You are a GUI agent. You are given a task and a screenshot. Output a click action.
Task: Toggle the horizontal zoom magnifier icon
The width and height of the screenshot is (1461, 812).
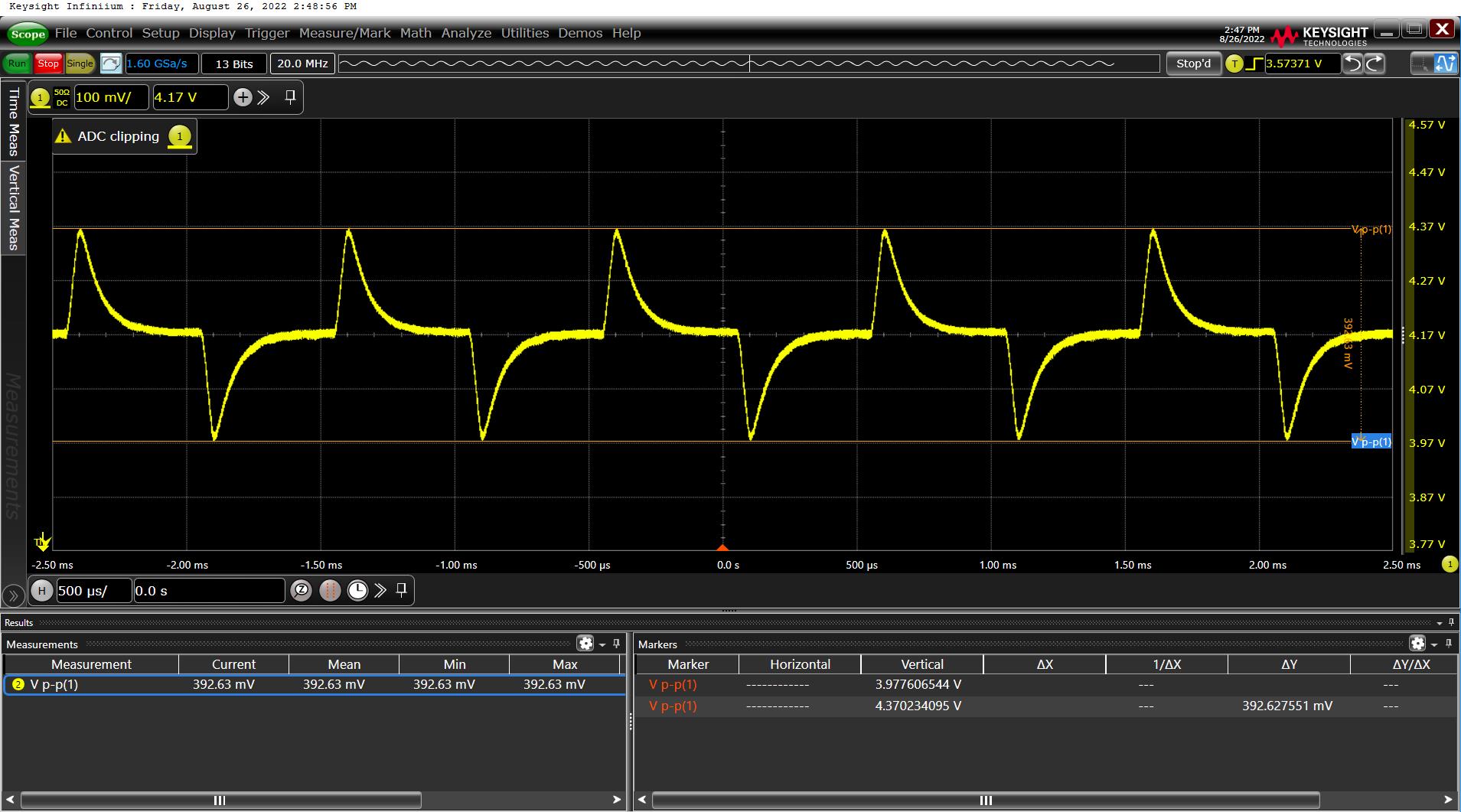coord(302,591)
